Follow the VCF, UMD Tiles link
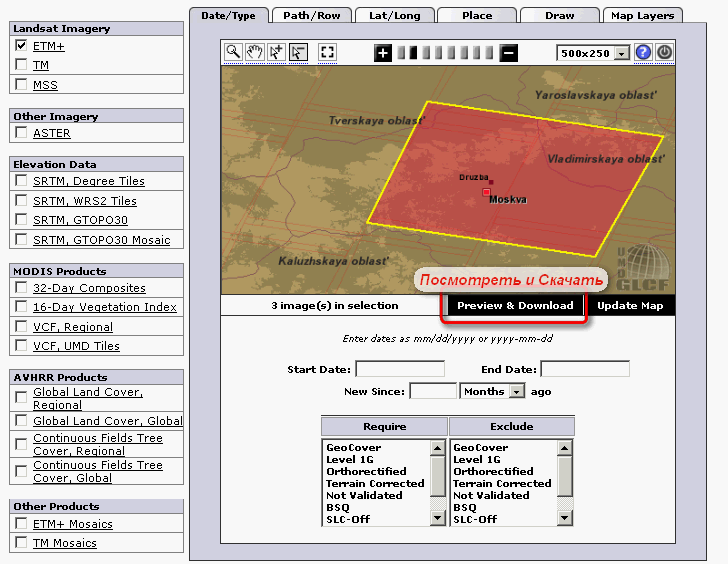Screen dimensions: 728x564 (x=76, y=346)
